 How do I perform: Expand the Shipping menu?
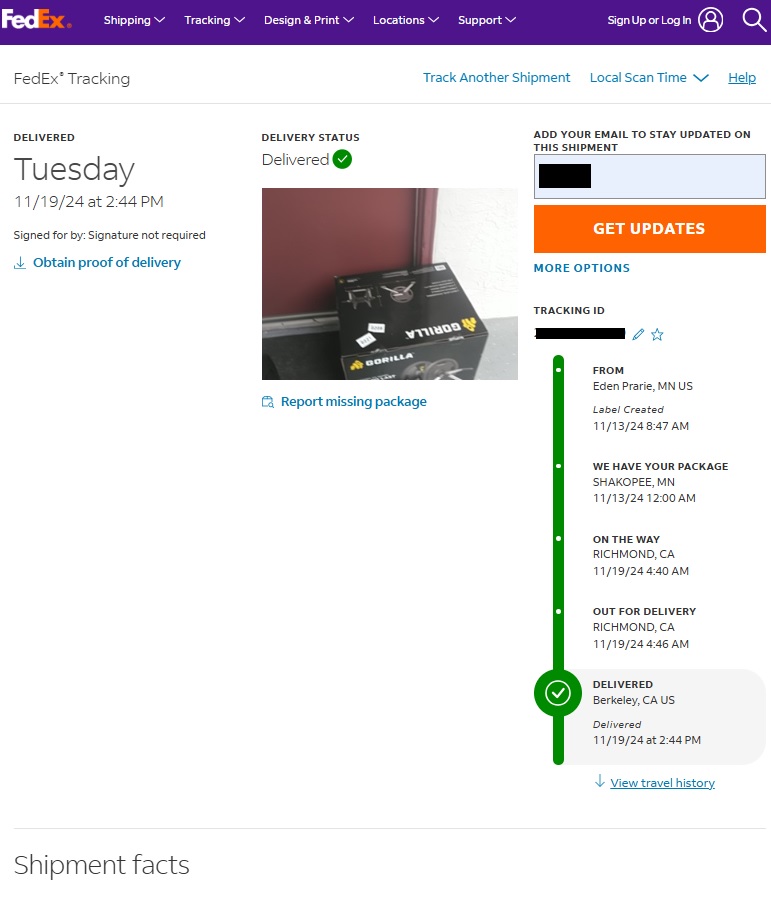click(134, 20)
